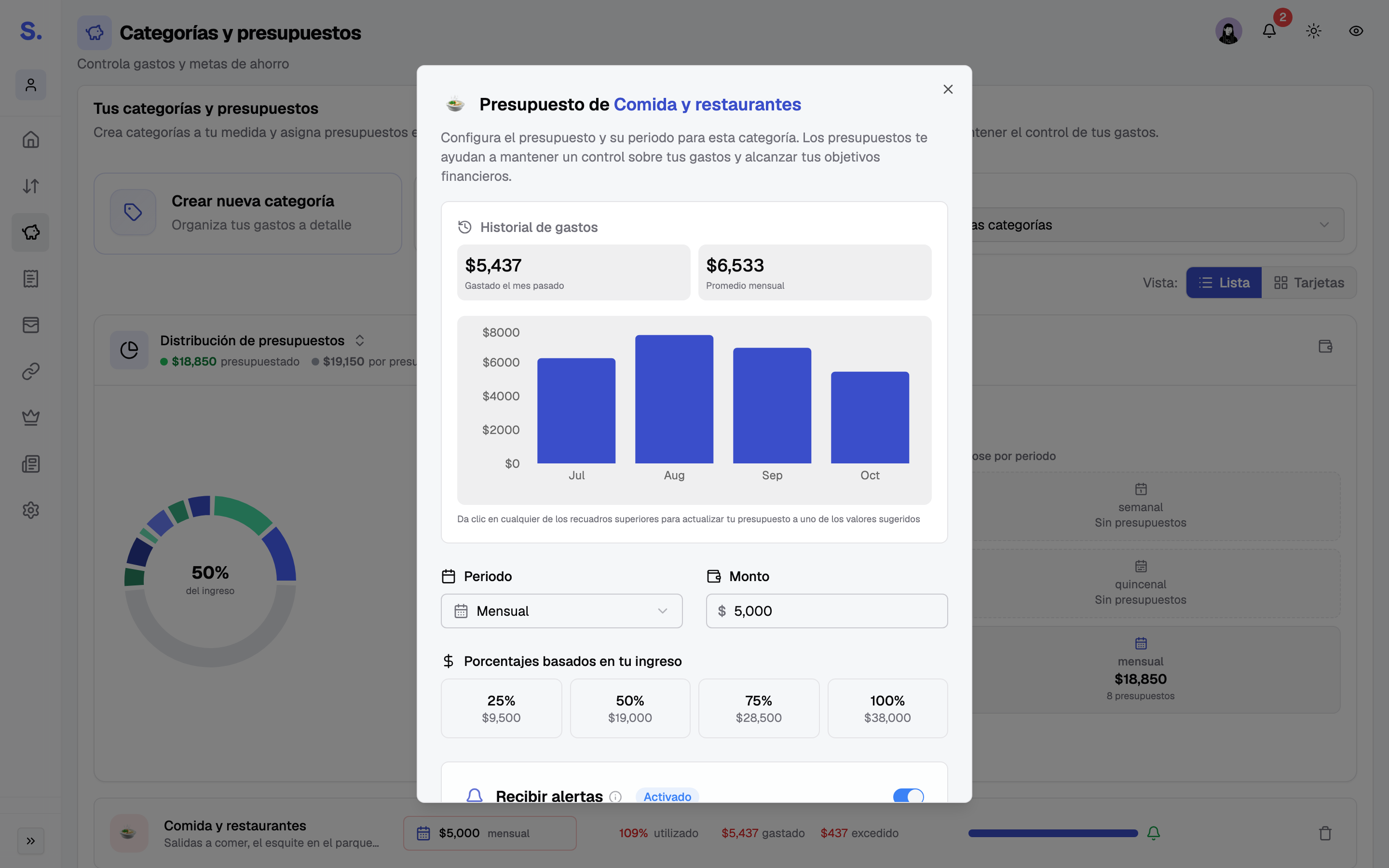Choose the 75% $28,500 option
Screen dimensions: 1389x868
click(x=758, y=708)
